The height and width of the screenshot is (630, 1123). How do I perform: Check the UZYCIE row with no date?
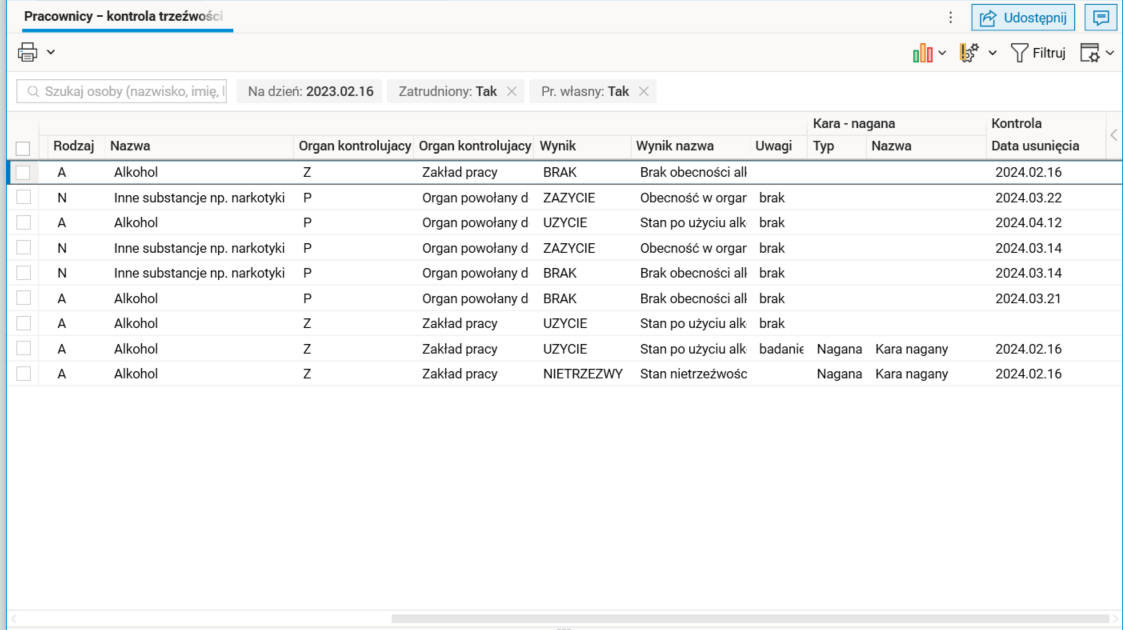coord(23,324)
